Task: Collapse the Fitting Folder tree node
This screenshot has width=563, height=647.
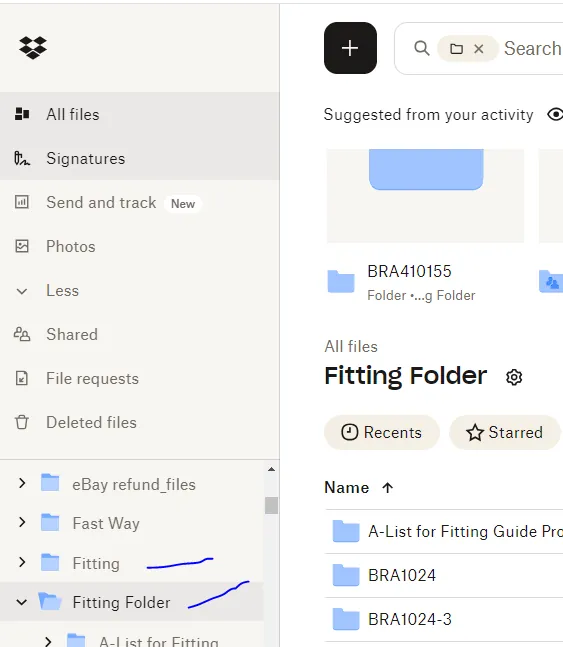Action: pyautogui.click(x=21, y=602)
